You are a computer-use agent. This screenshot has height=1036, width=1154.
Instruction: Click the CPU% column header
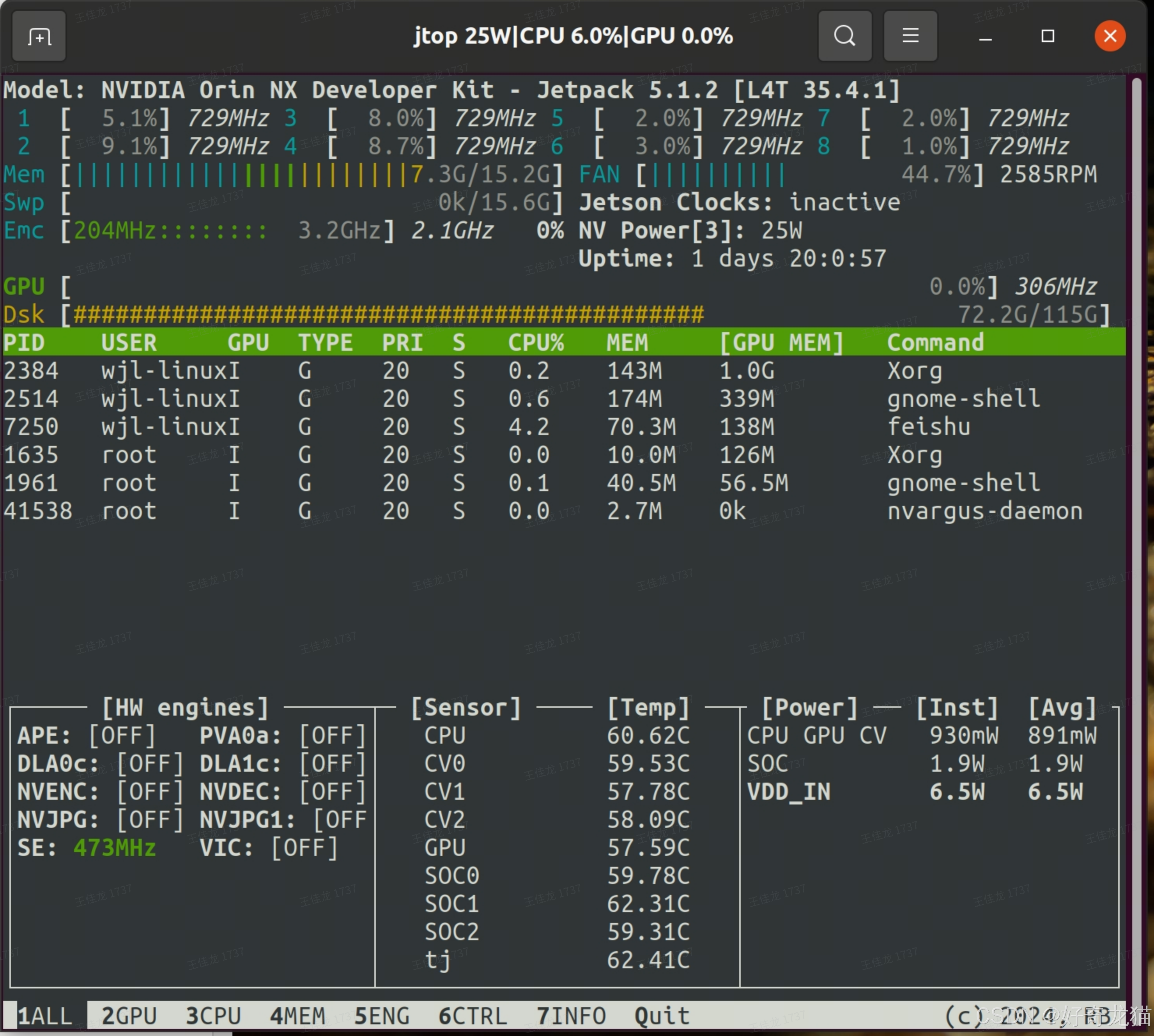point(536,342)
